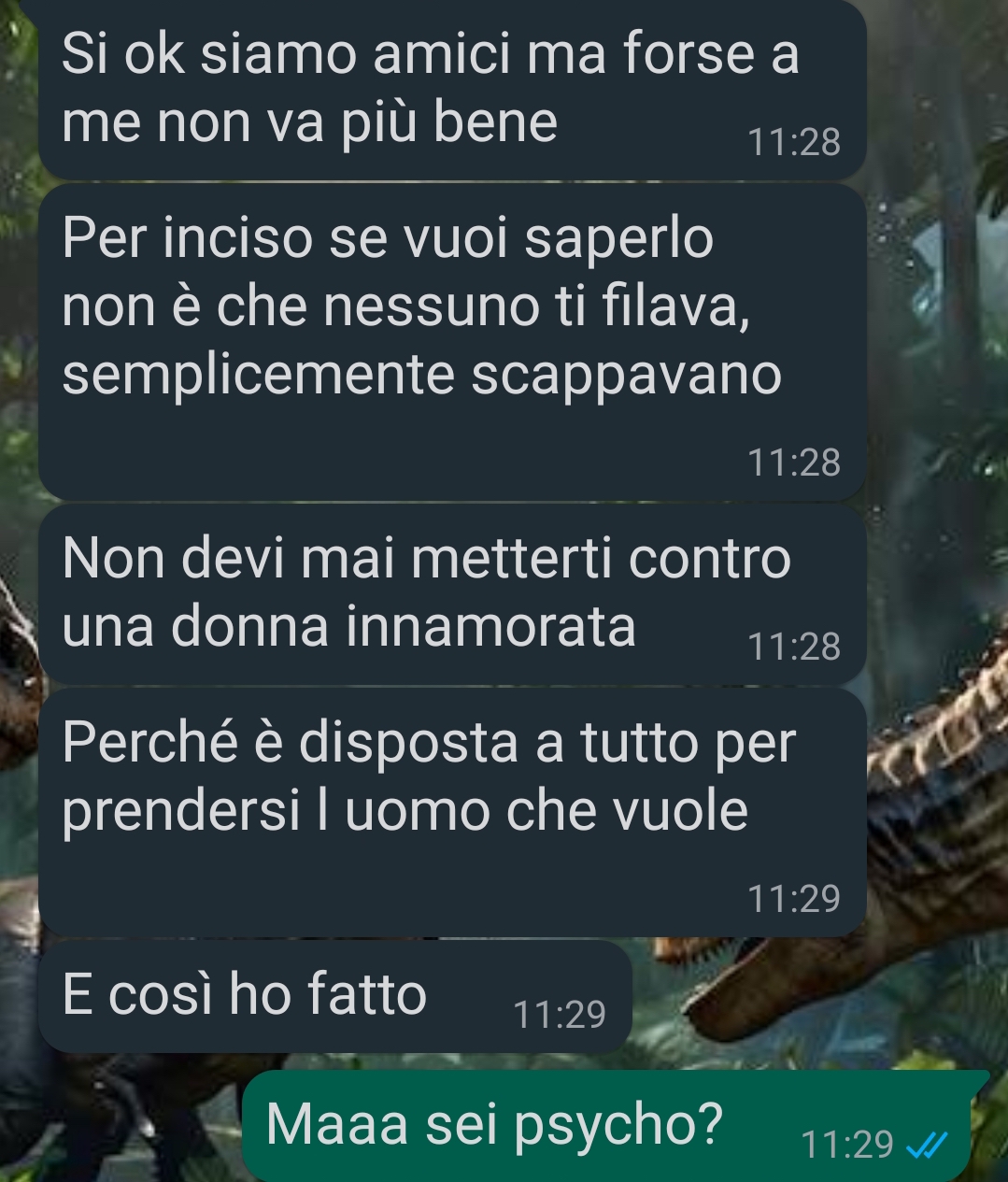Click the 11:28 timestamp next to "una donna innamorata"
Image resolution: width=1008 pixels, height=1182 pixels.
coord(794,647)
